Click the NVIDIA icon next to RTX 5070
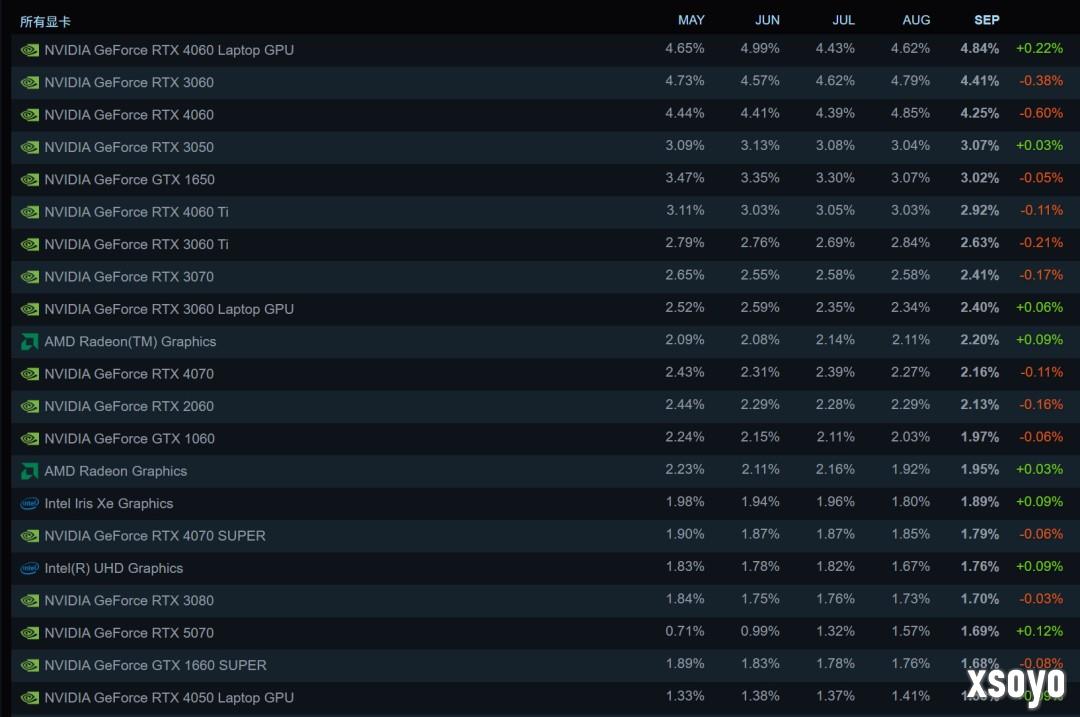Screen dimensions: 1080x717 point(29,633)
